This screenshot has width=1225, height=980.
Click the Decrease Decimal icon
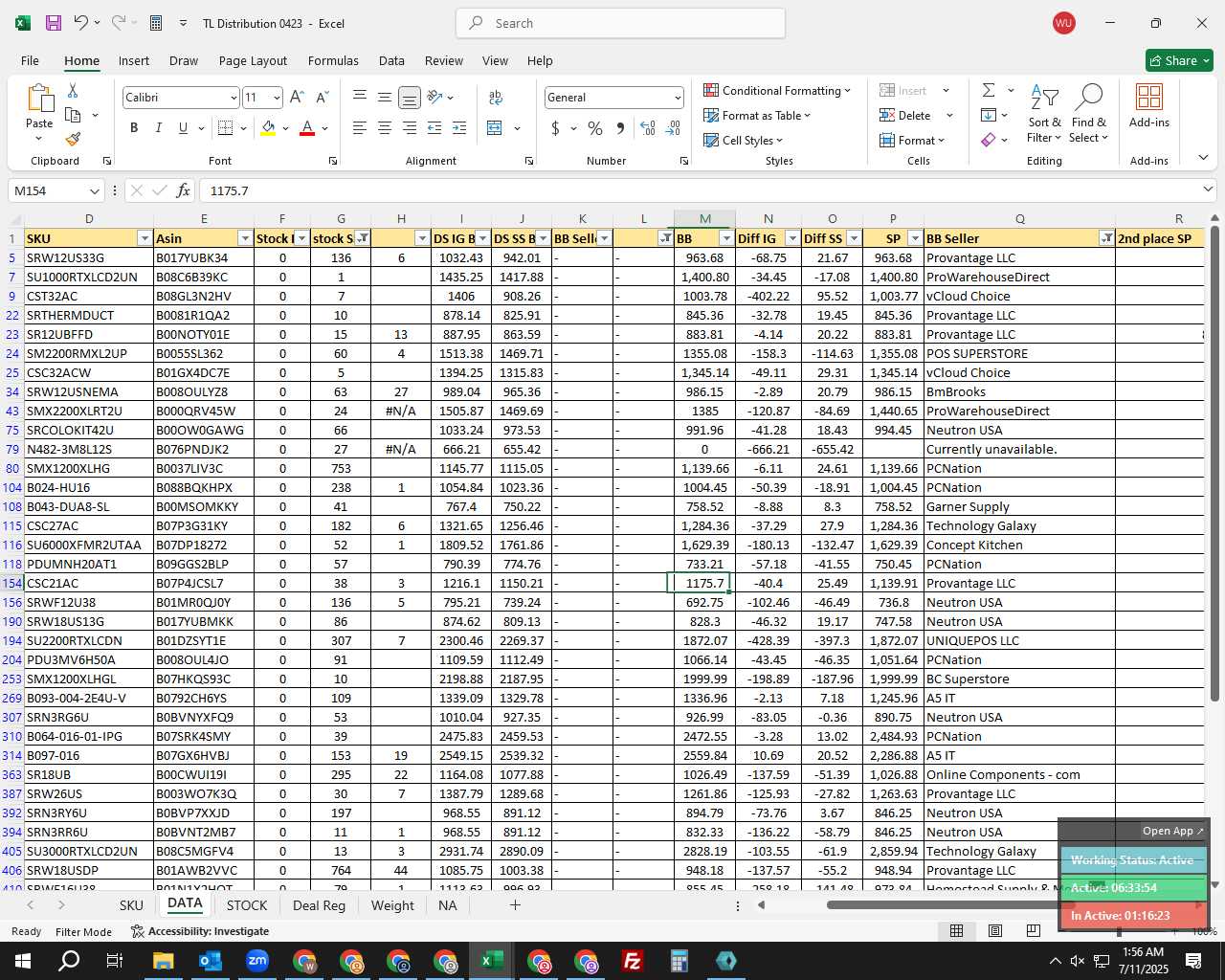(673, 128)
